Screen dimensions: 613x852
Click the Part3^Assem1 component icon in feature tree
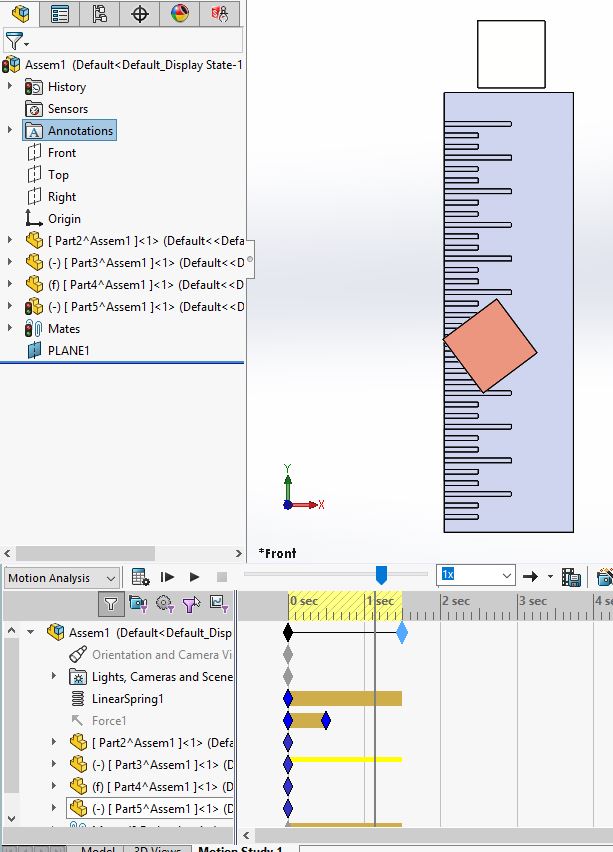point(34,262)
